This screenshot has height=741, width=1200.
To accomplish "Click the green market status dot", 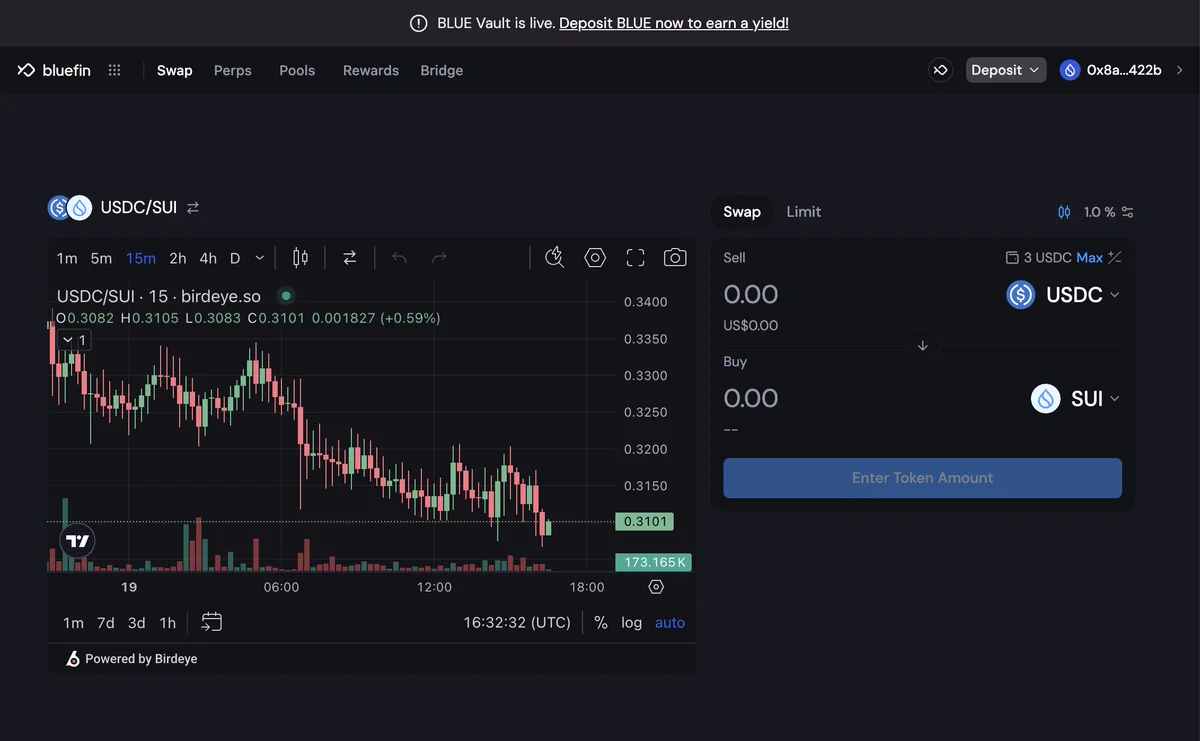I will click(286, 296).
